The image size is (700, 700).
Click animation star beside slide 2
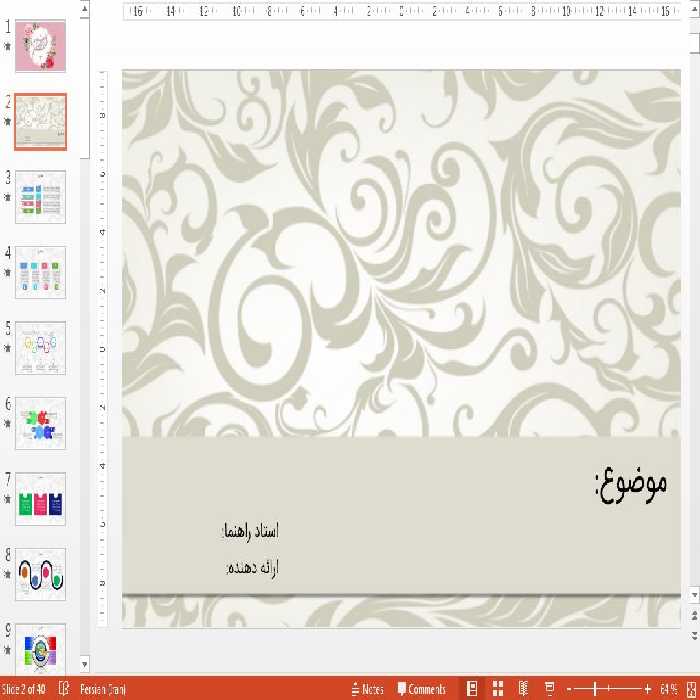coord(7,121)
